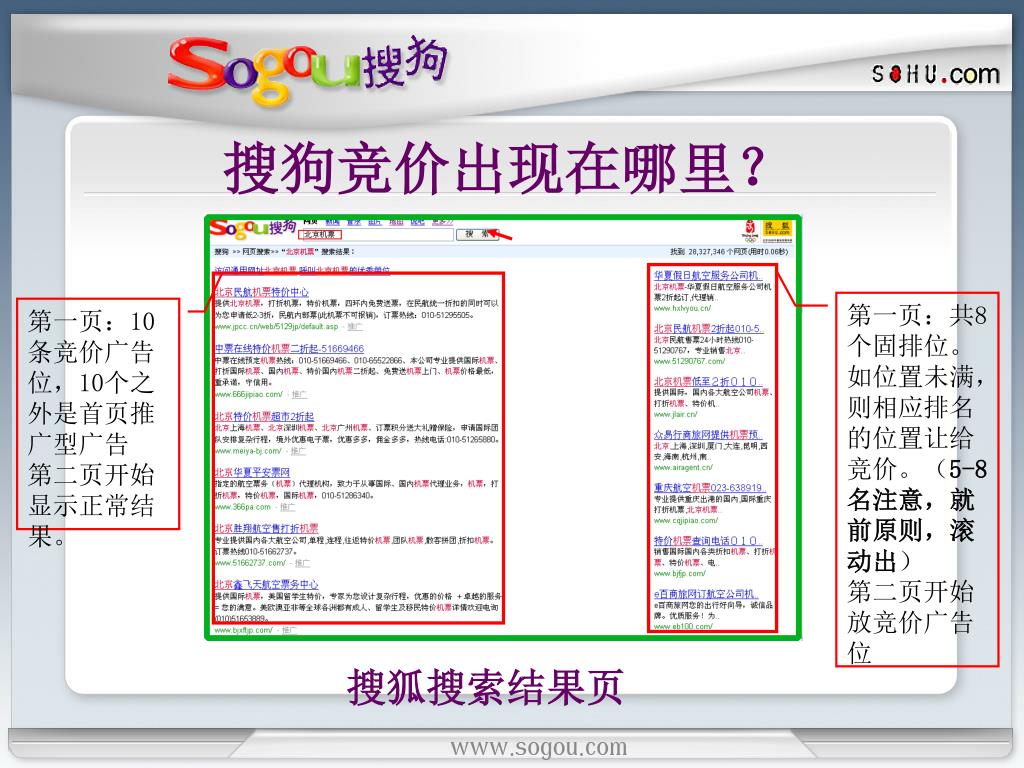Open result 北京华夏平安票网
The width and height of the screenshot is (1024, 768).
click(252, 472)
